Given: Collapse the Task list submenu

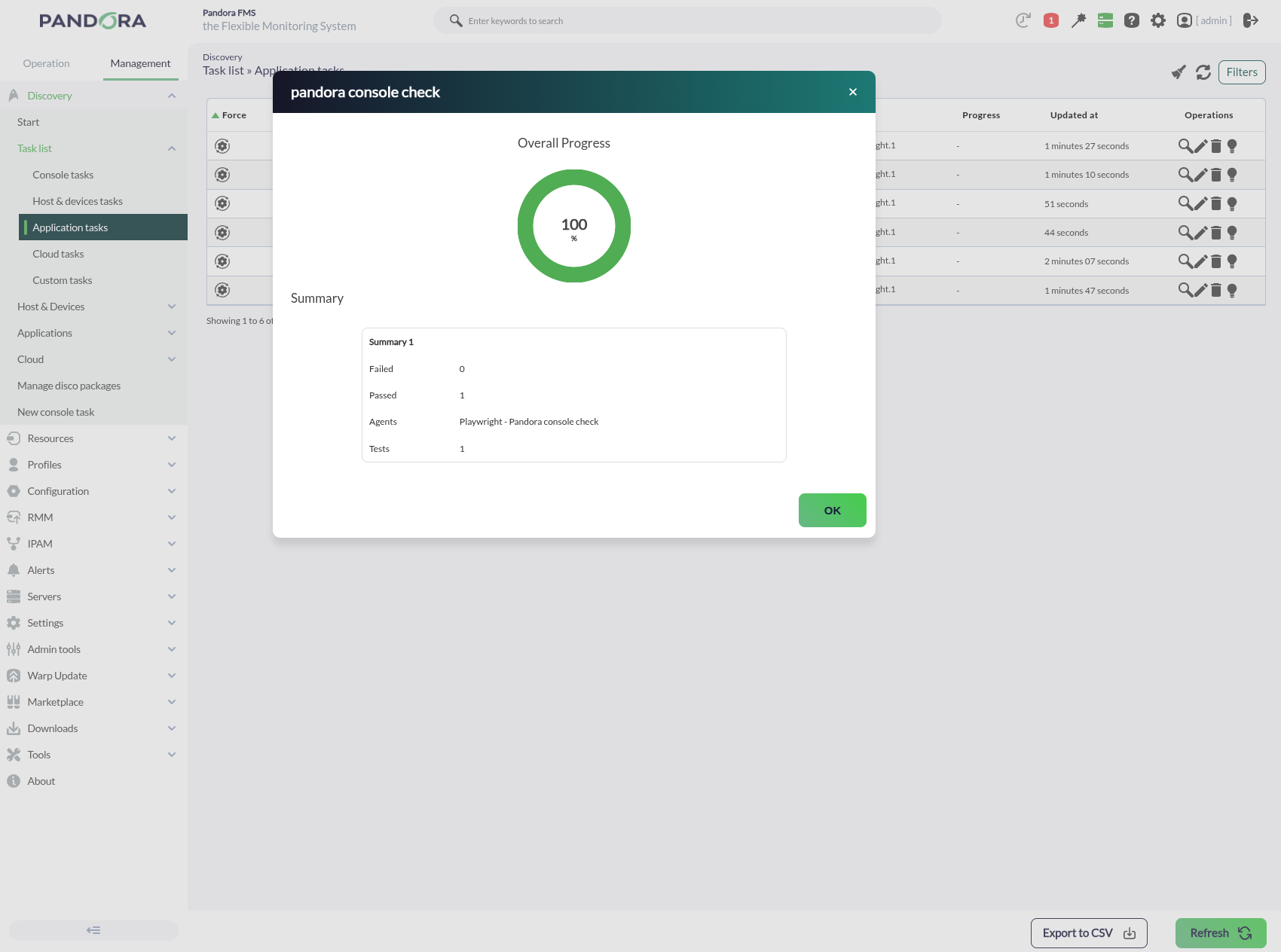Looking at the screenshot, I should pos(172,148).
